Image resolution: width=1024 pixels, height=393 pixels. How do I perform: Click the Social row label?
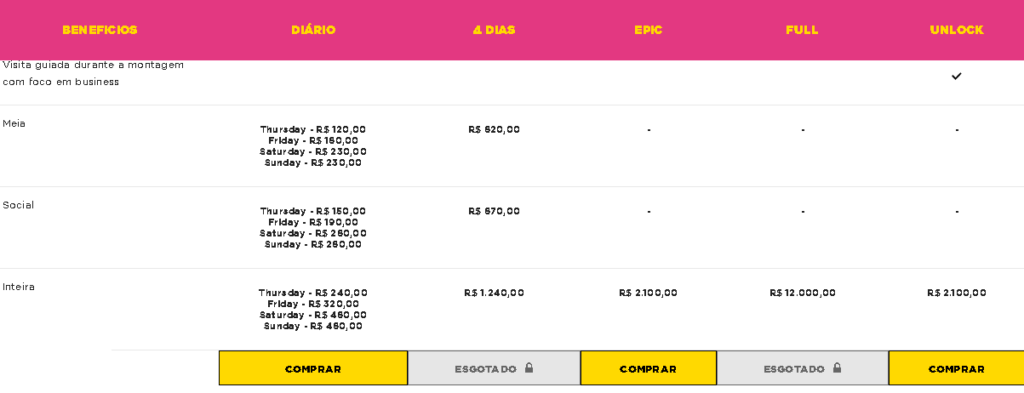pos(18,205)
